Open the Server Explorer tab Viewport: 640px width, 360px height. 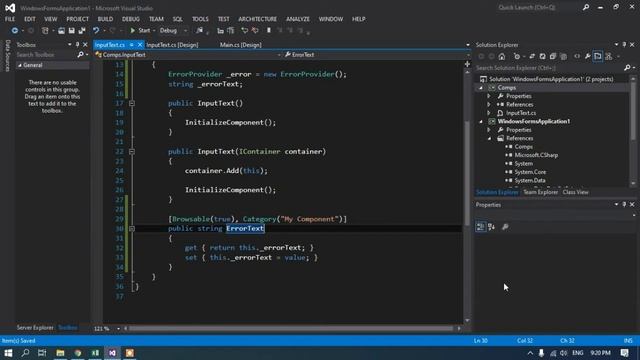35,328
